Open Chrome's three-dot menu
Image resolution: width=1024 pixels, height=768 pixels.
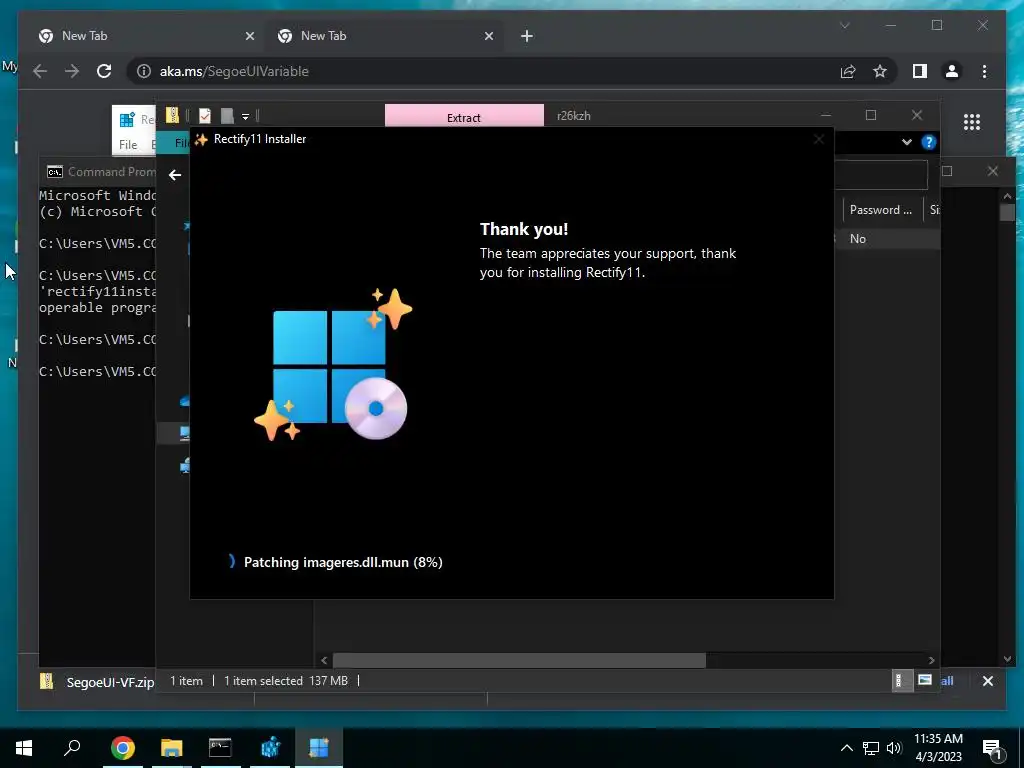[x=984, y=71]
